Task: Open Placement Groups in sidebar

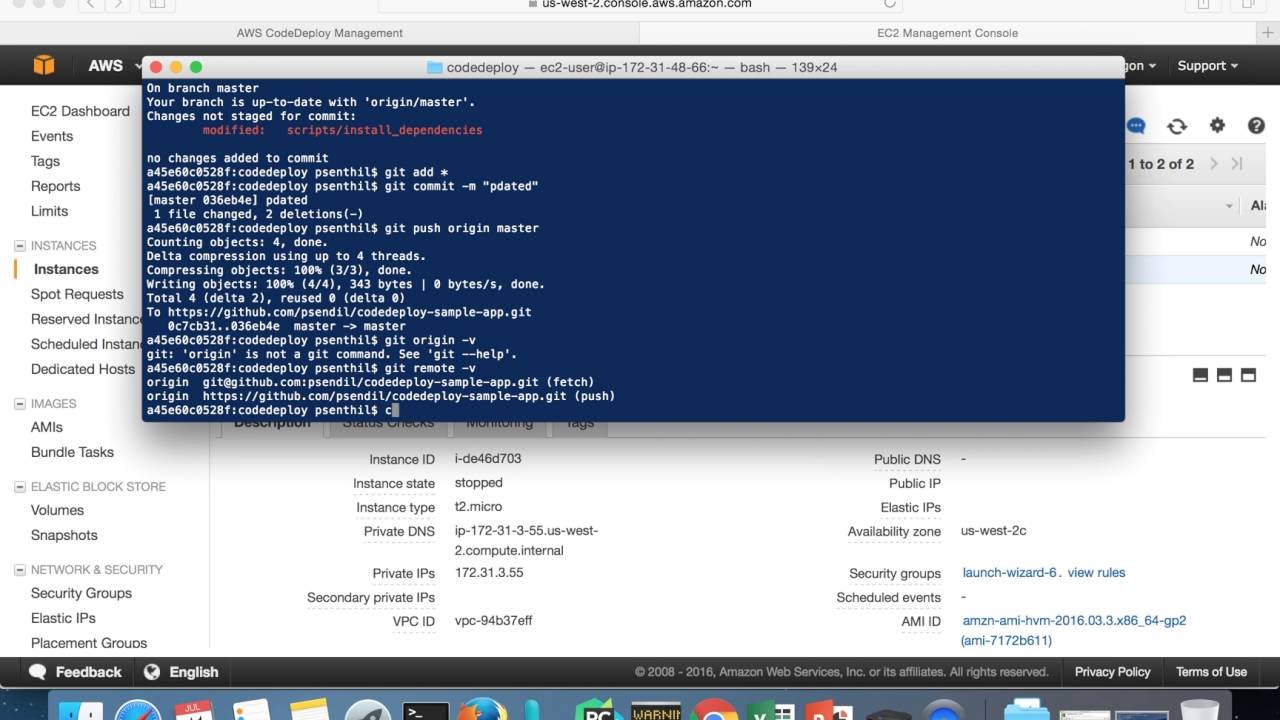Action: coord(89,643)
